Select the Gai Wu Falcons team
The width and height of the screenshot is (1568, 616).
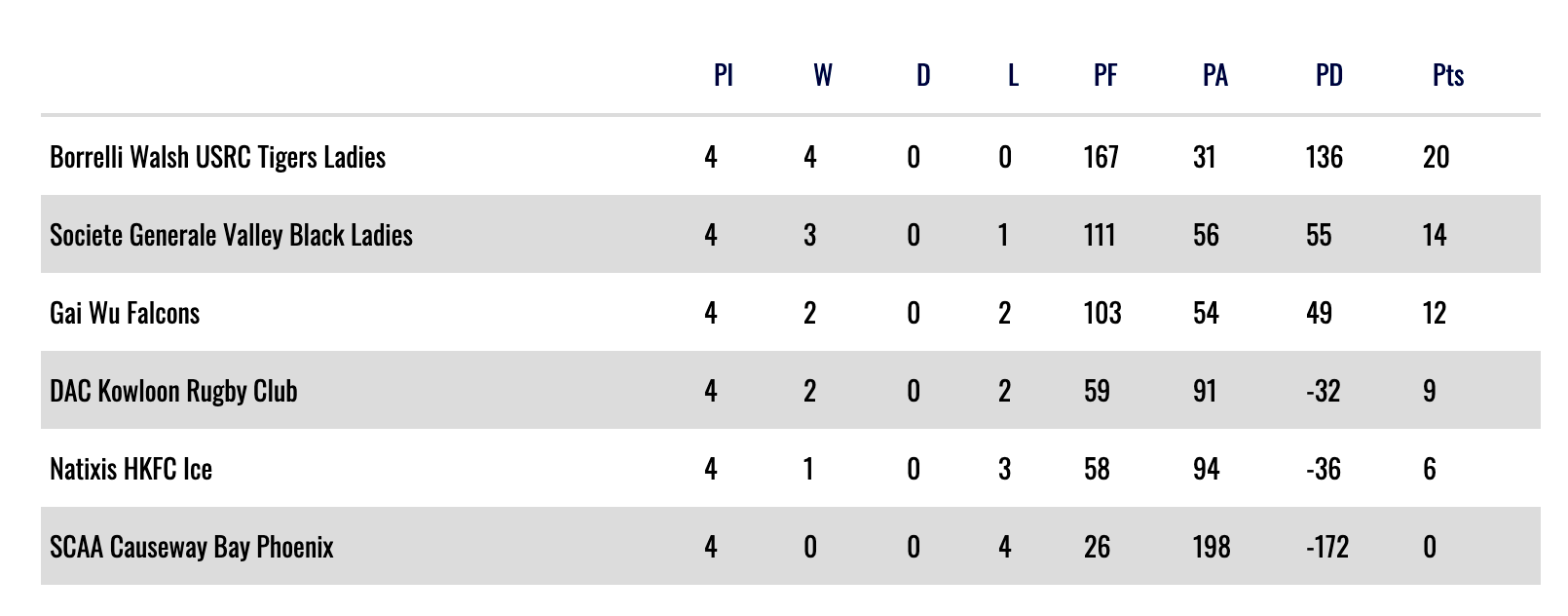pos(125,313)
